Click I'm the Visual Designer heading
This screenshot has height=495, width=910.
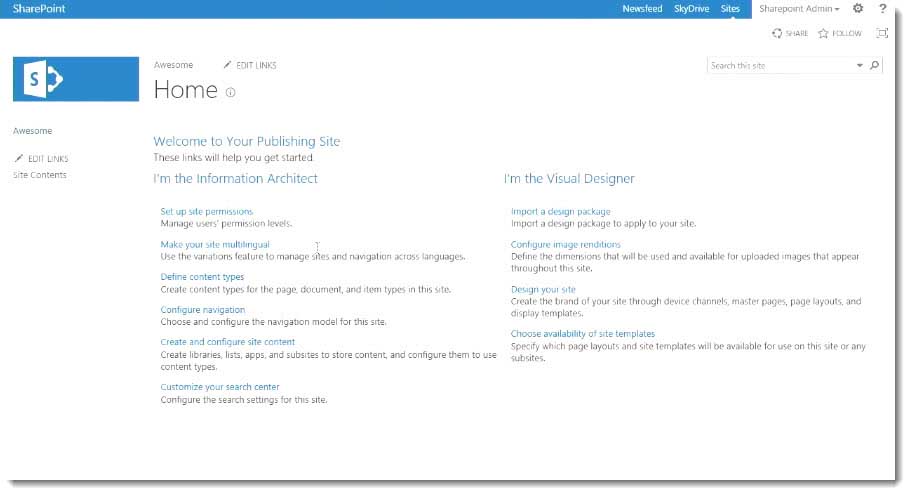point(569,178)
